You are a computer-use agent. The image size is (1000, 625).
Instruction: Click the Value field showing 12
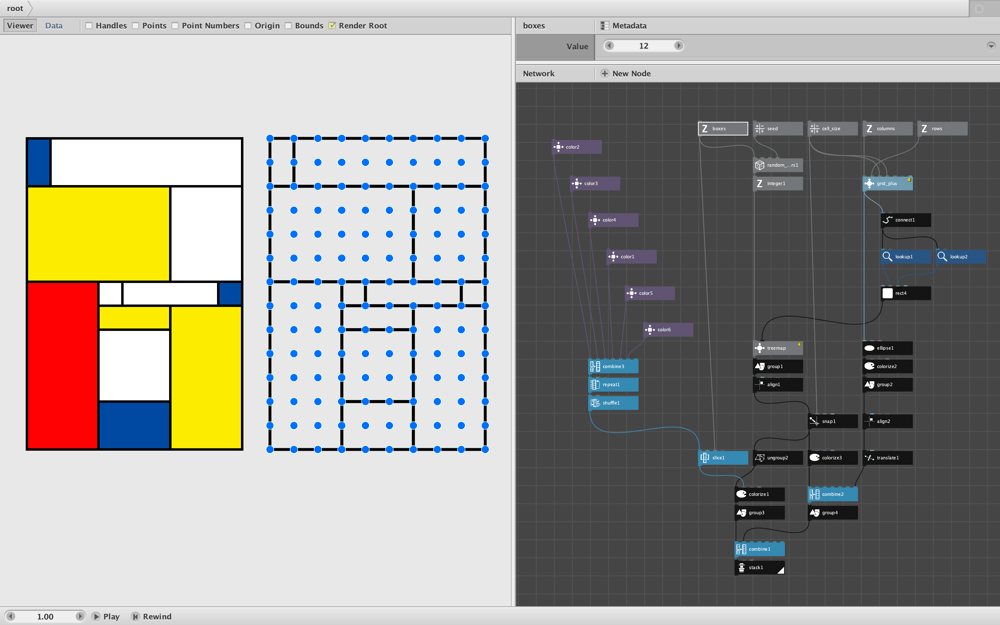pyautogui.click(x=643, y=46)
